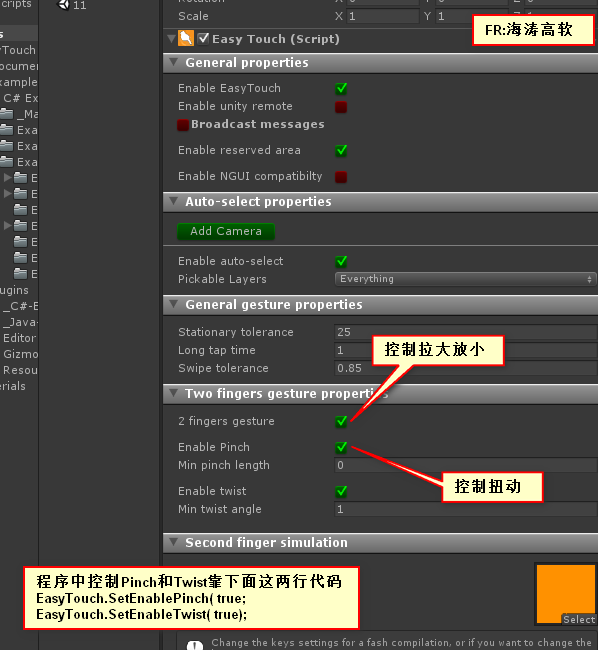This screenshot has height=650, width=598.
Task: Click the Unity logo icon beside 11
Action: click(x=63, y=5)
